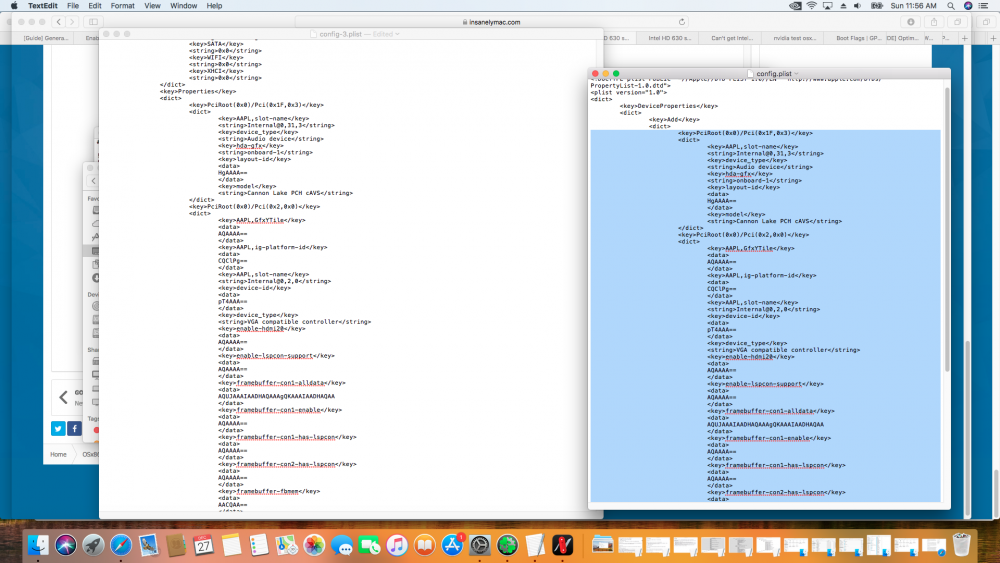Open Wi-Fi status menu

[x=811, y=6]
